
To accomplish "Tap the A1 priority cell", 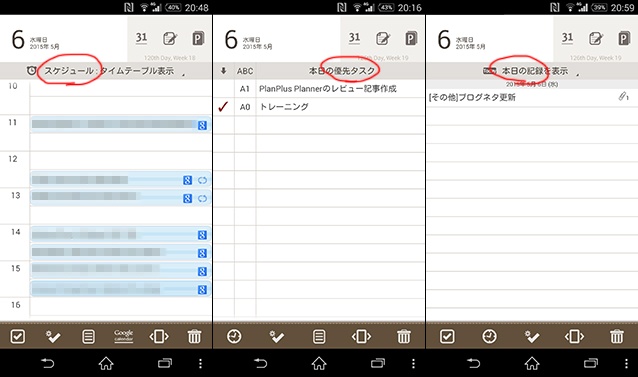I will coord(245,89).
